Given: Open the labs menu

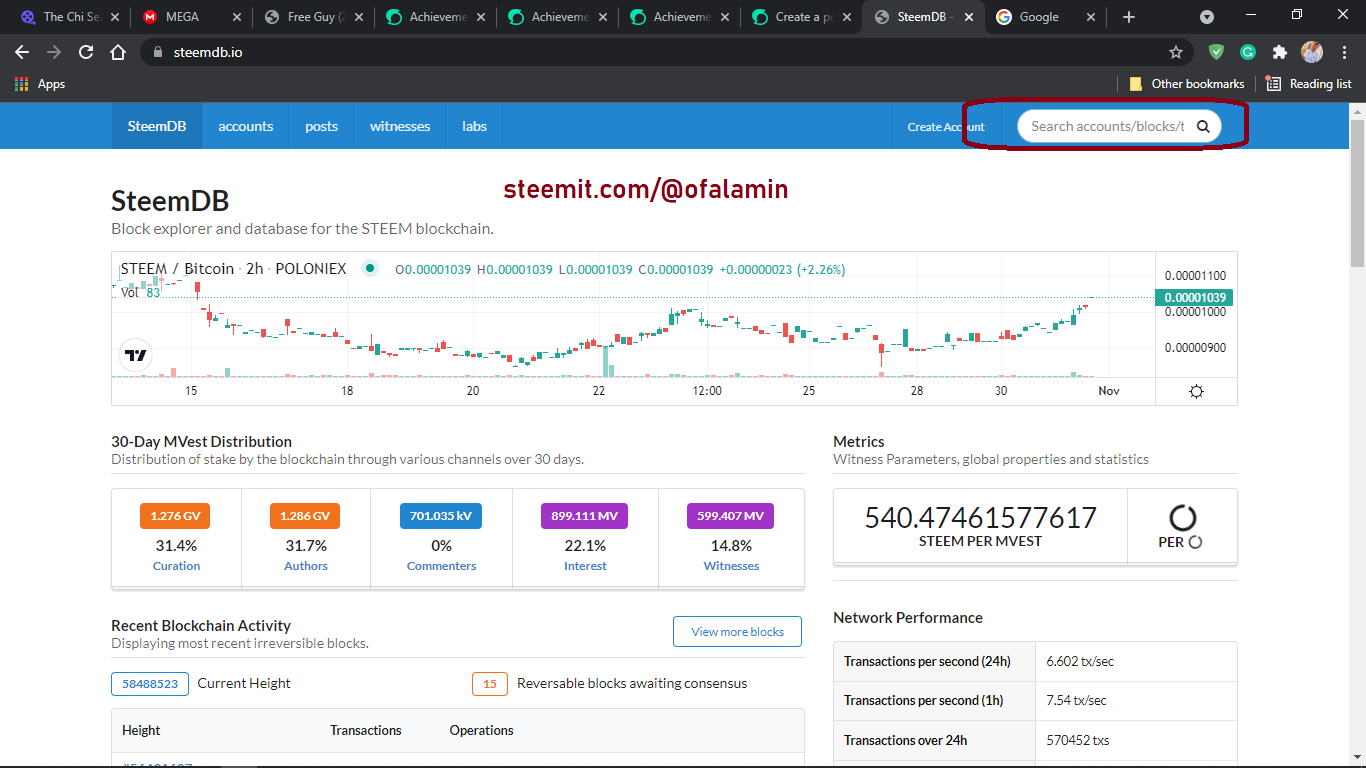Looking at the screenshot, I should pos(474,126).
